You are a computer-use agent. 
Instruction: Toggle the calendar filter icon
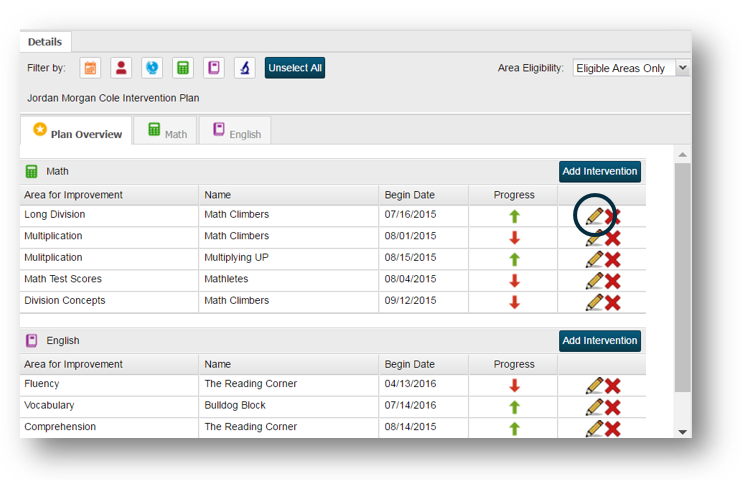click(x=90, y=68)
